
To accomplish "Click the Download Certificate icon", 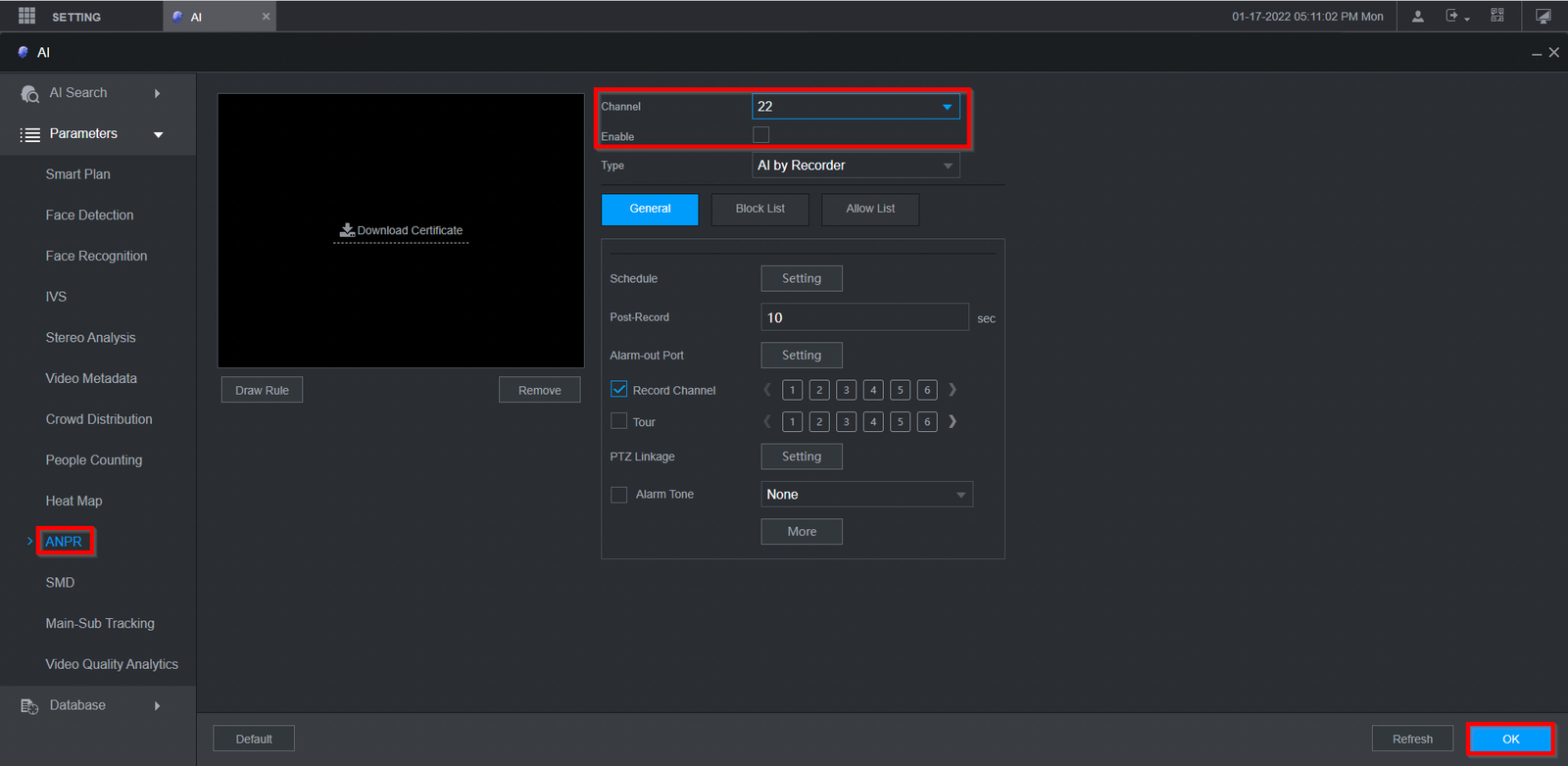I will [x=347, y=230].
